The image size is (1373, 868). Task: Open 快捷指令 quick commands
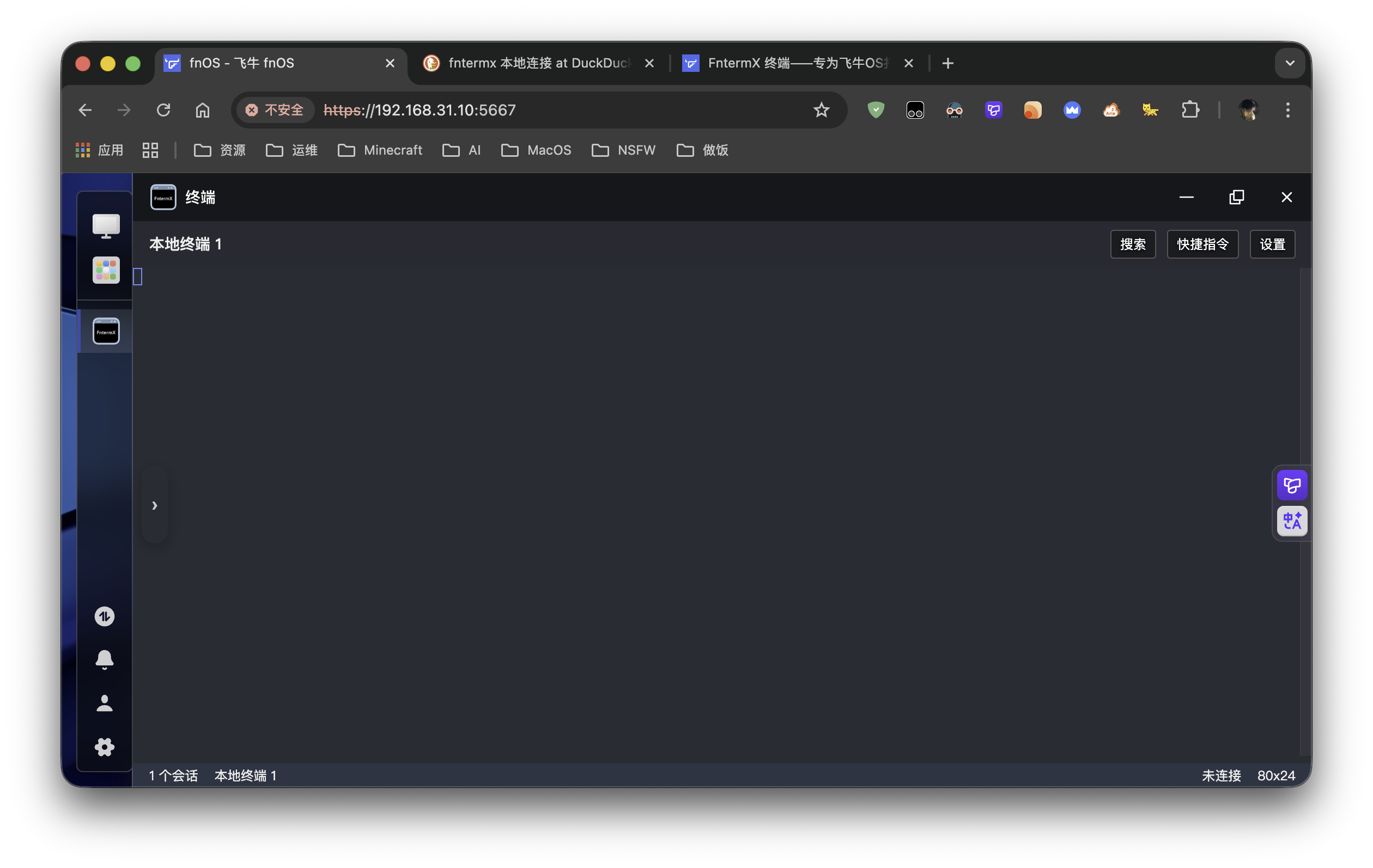1202,244
